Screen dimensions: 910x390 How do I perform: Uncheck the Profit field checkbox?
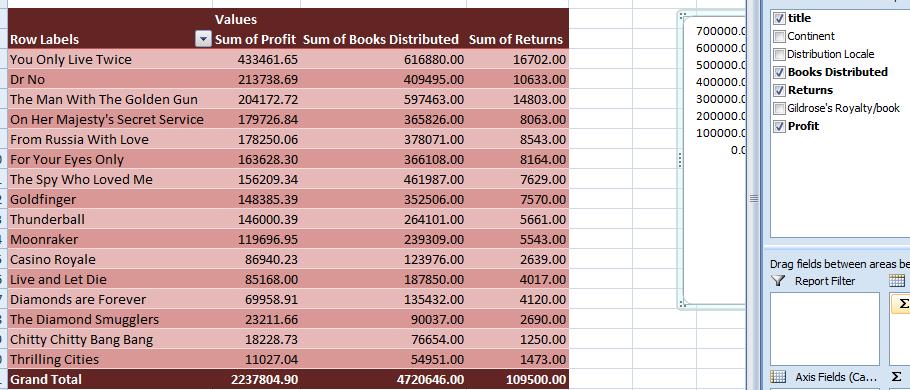click(779, 127)
